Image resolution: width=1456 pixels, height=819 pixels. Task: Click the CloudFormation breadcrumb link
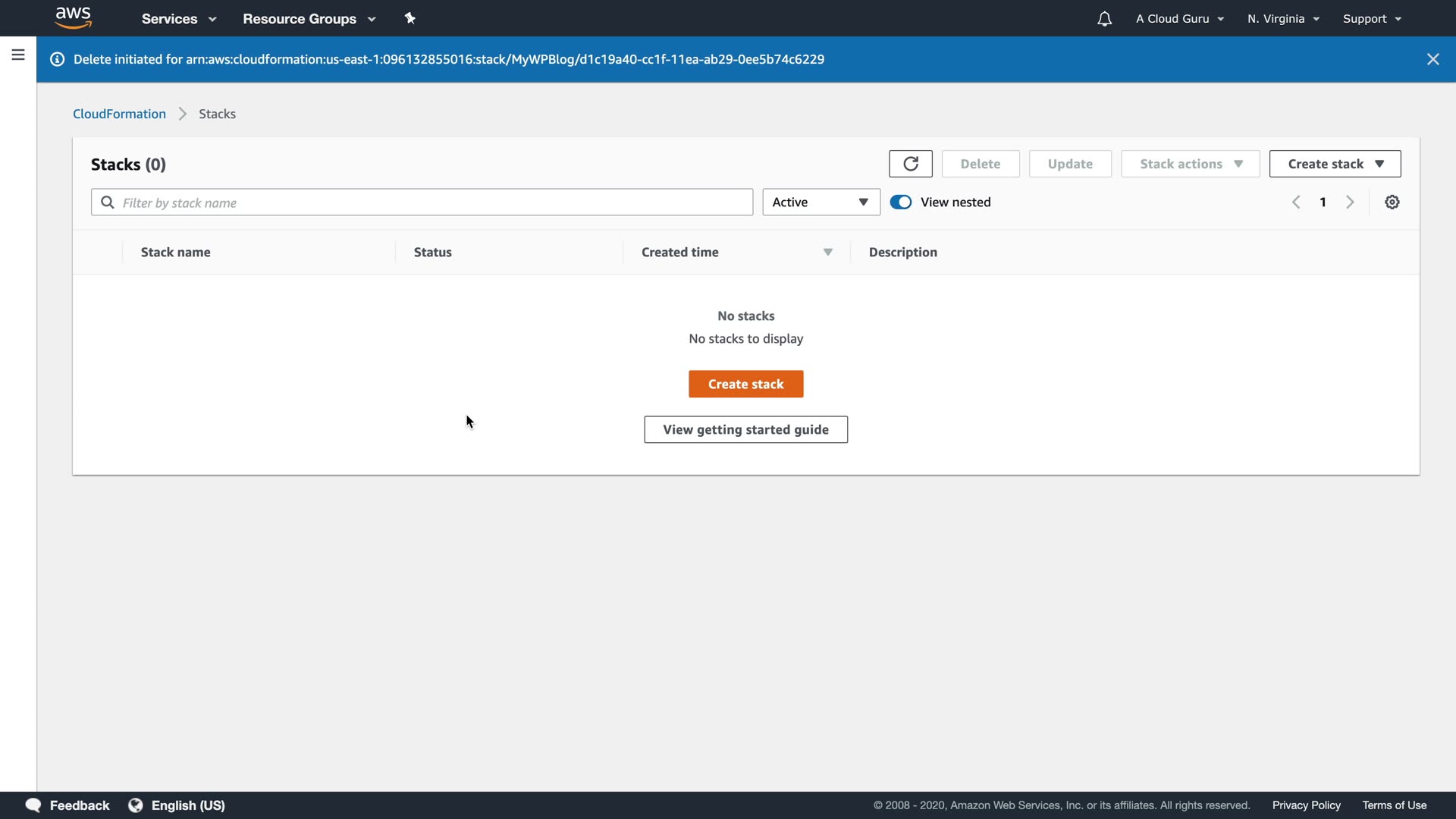click(119, 114)
